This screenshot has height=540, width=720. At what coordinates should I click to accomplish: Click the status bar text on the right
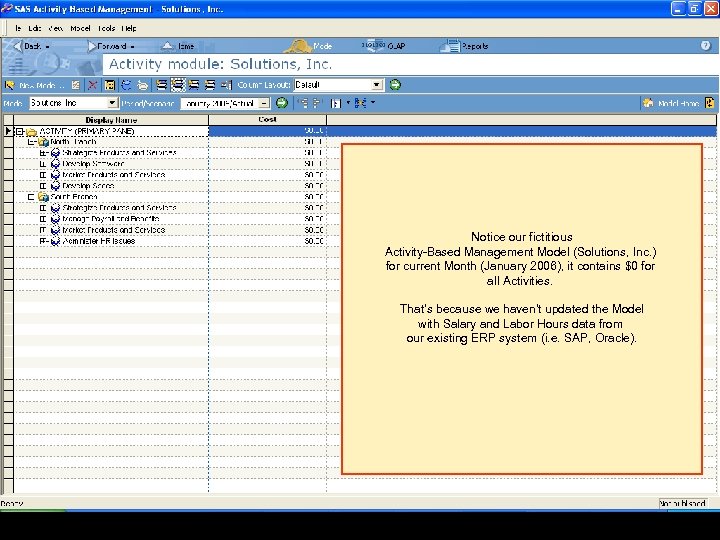pyautogui.click(x=682, y=503)
